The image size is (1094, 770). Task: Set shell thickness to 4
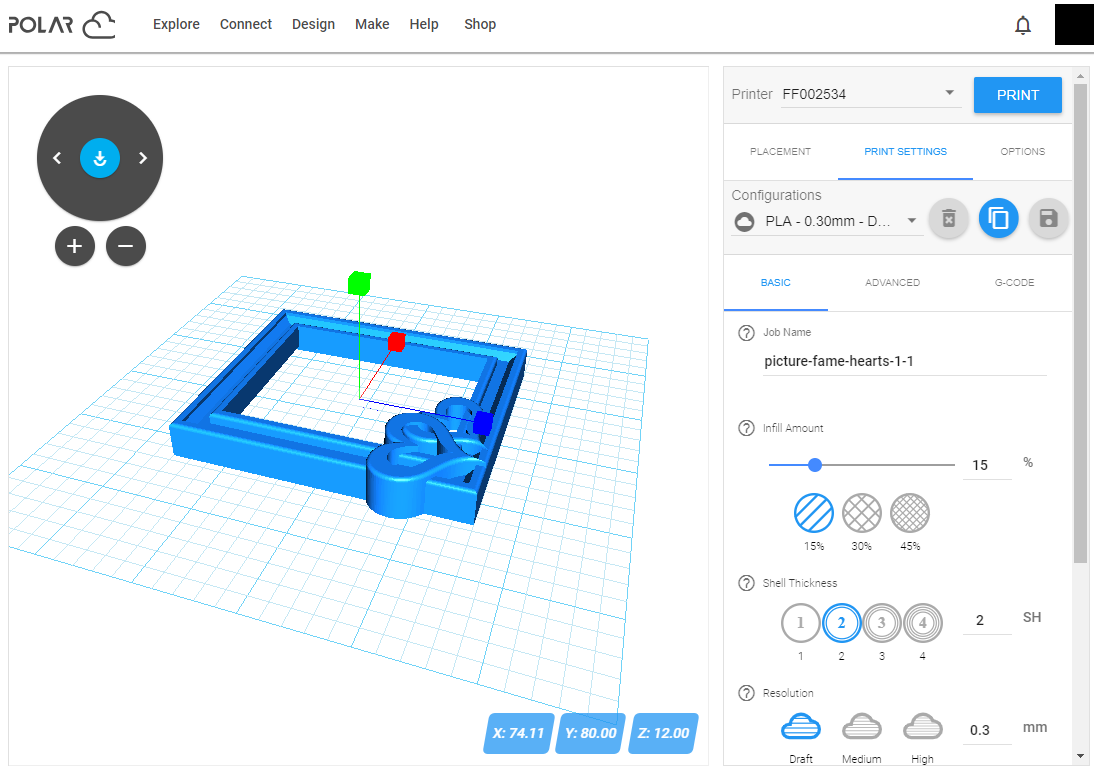tap(922, 623)
